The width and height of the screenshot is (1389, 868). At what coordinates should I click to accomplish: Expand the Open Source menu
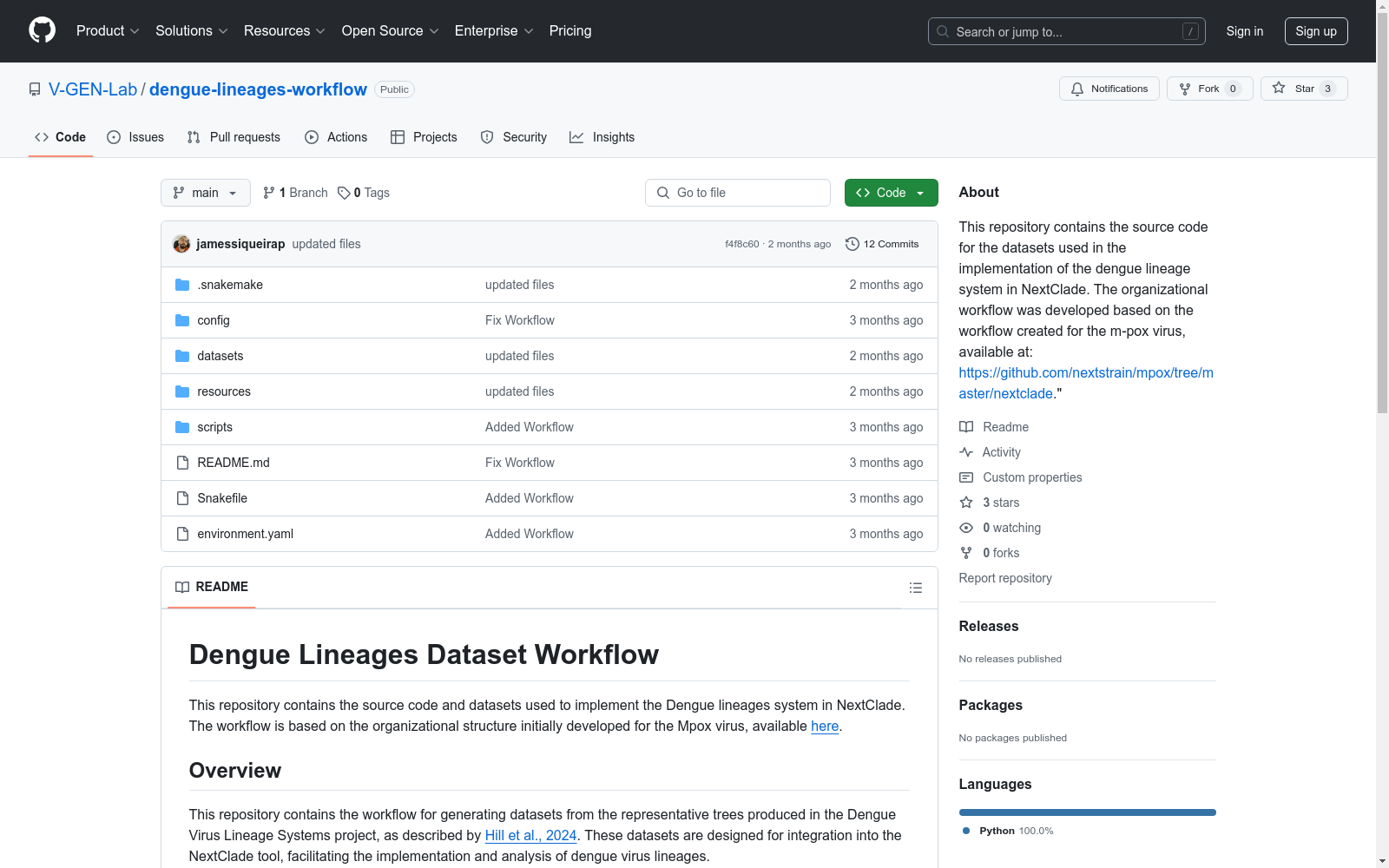pyautogui.click(x=391, y=30)
